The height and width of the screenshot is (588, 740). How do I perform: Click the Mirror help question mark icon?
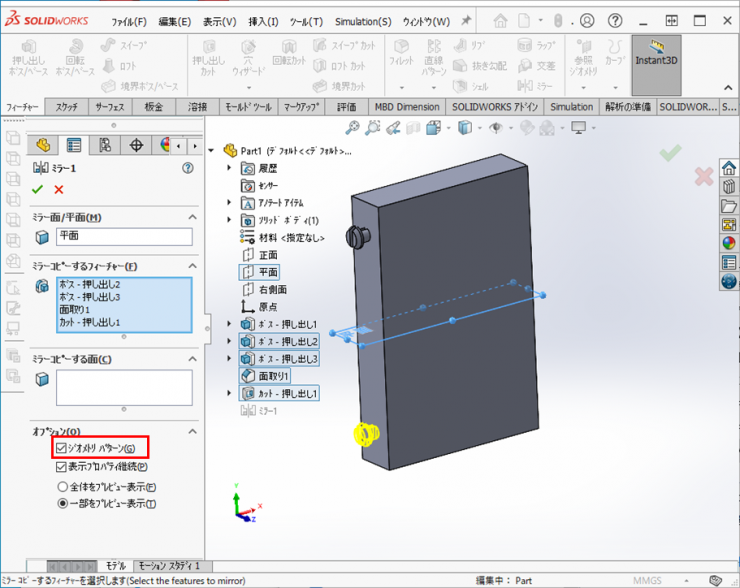tap(187, 168)
